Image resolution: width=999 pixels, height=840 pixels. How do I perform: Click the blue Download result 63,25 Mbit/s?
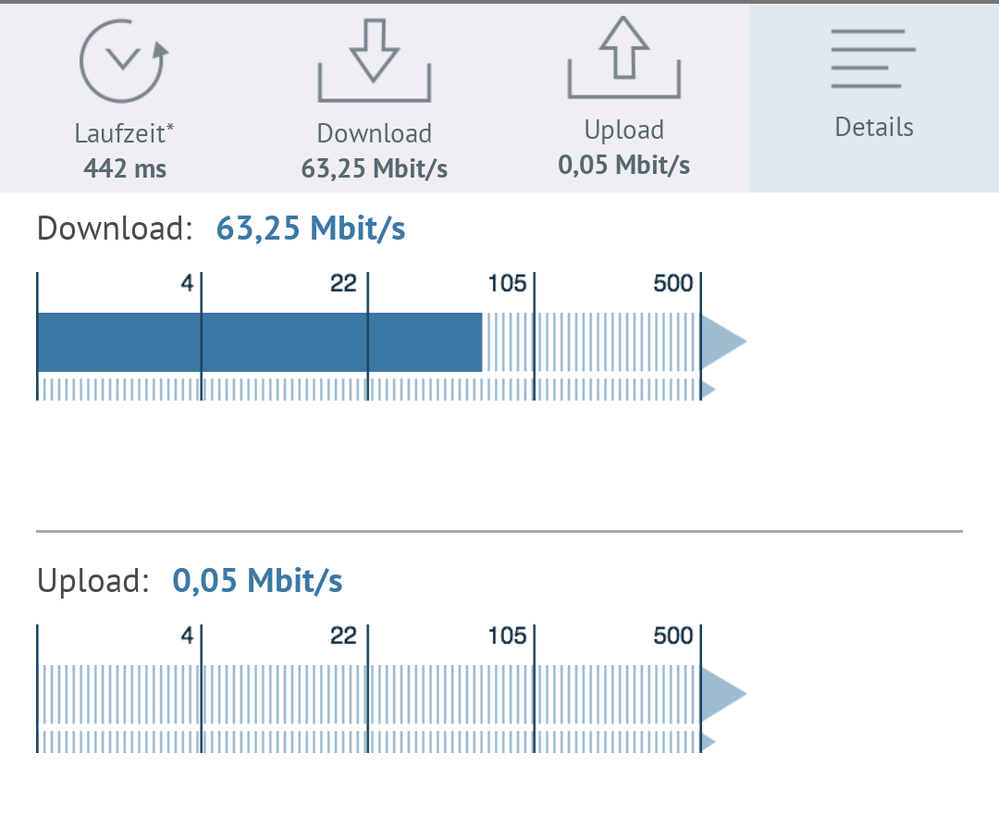[311, 229]
